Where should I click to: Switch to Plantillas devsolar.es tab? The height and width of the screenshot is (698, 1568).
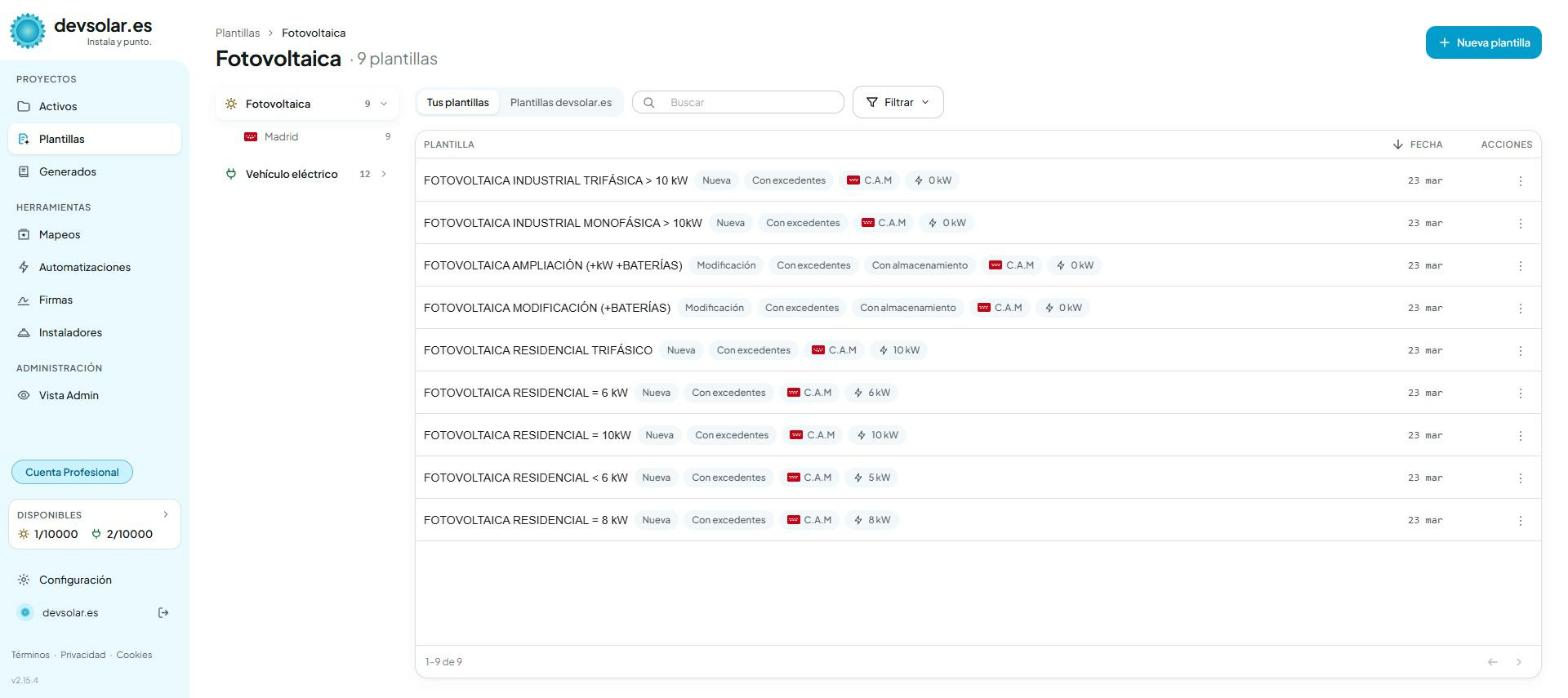point(561,102)
